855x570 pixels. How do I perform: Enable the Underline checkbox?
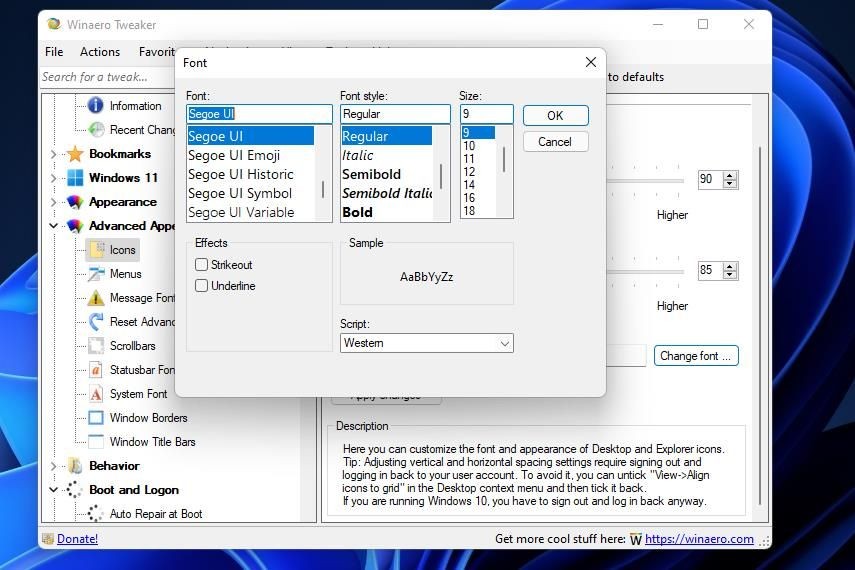tap(201, 285)
